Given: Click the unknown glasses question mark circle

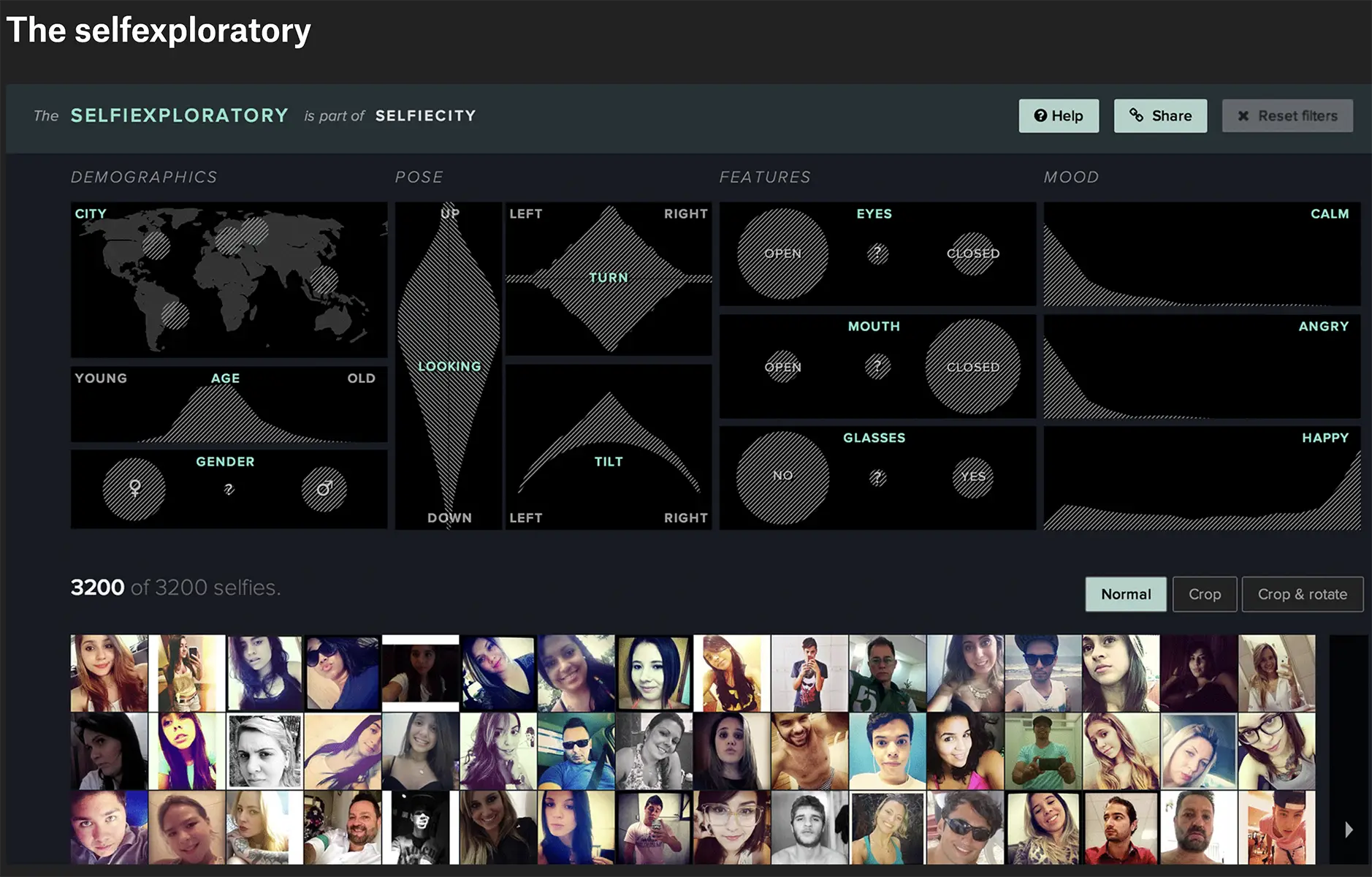Looking at the screenshot, I should [877, 477].
